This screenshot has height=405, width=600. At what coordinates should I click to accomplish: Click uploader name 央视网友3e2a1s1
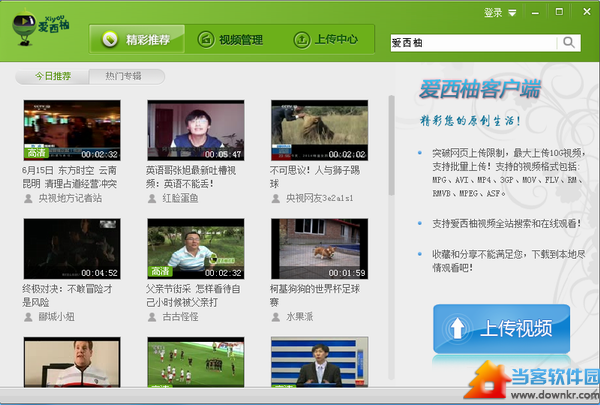pyautogui.click(x=320, y=198)
